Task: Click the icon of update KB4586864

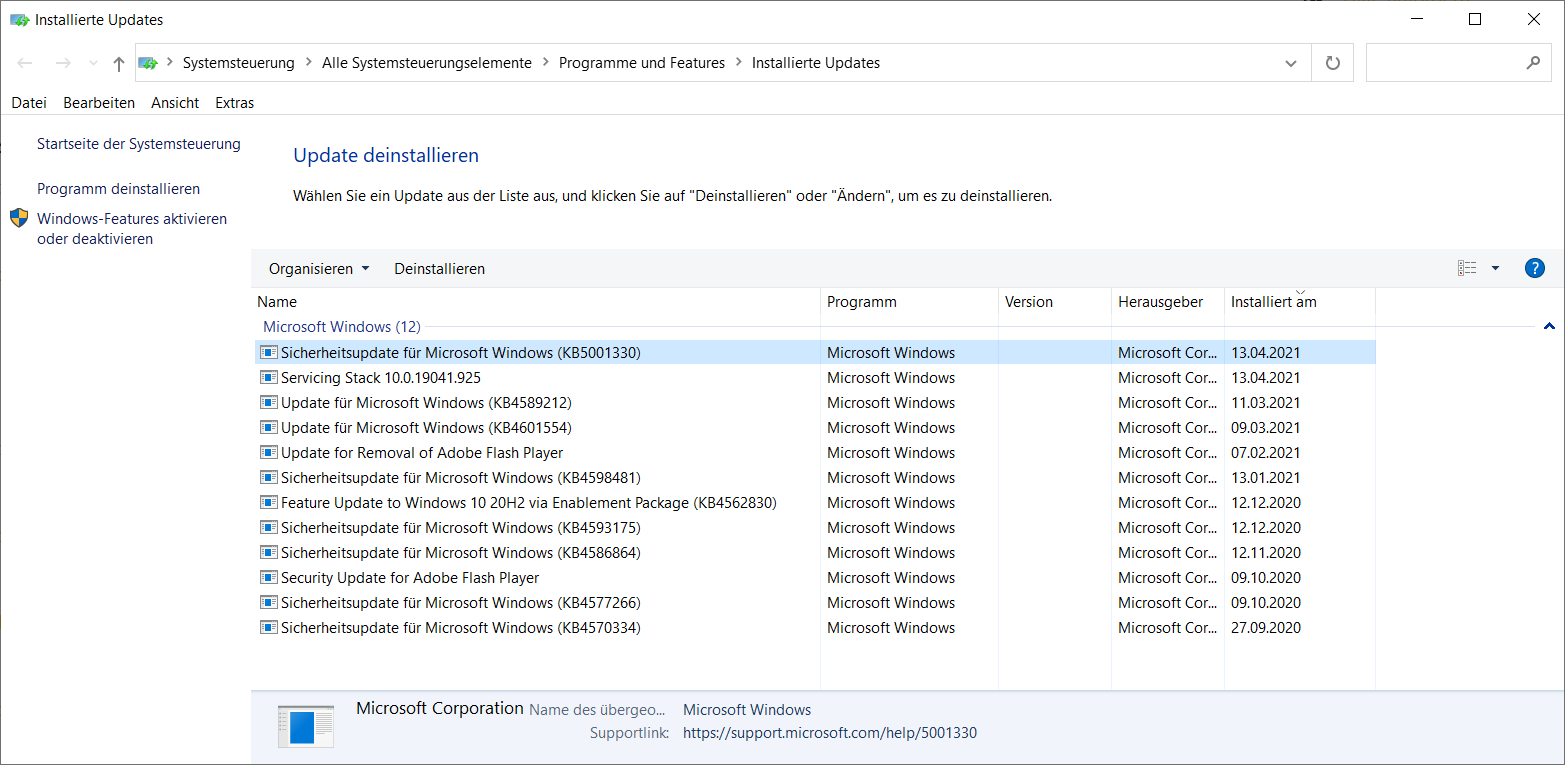Action: pos(268,552)
